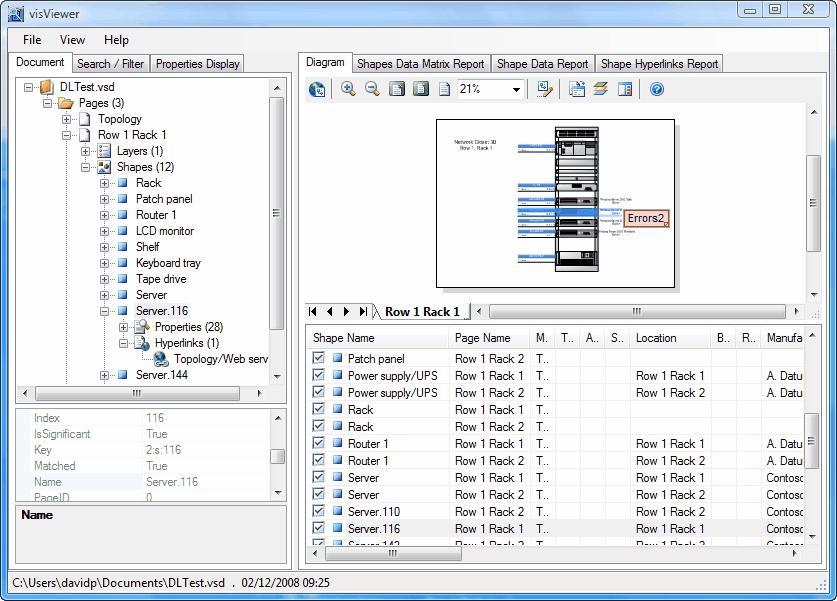Expand the Layers (1) node
The height and width of the screenshot is (601, 837).
click(x=85, y=151)
